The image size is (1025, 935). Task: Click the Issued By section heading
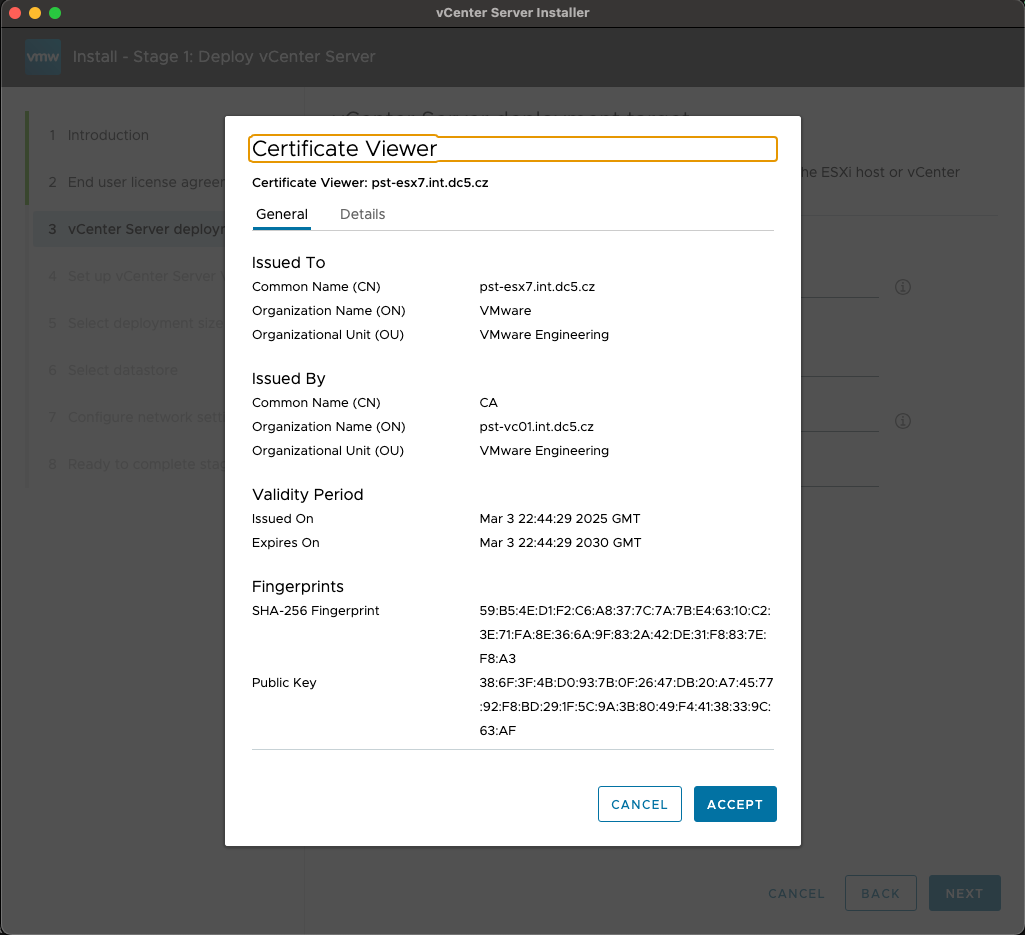(x=288, y=379)
